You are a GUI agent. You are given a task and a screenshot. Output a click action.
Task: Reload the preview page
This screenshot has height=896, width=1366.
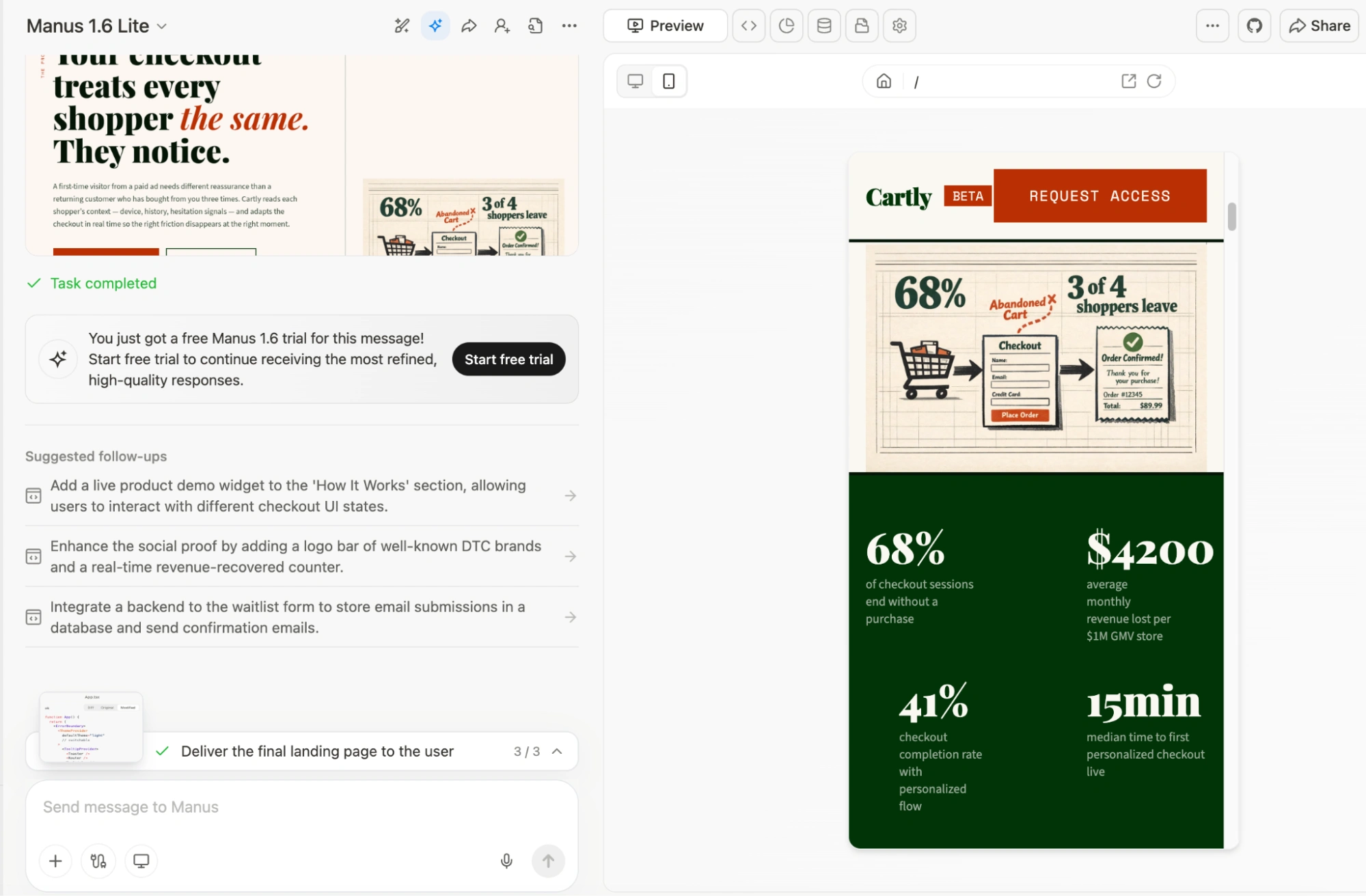coord(1154,81)
